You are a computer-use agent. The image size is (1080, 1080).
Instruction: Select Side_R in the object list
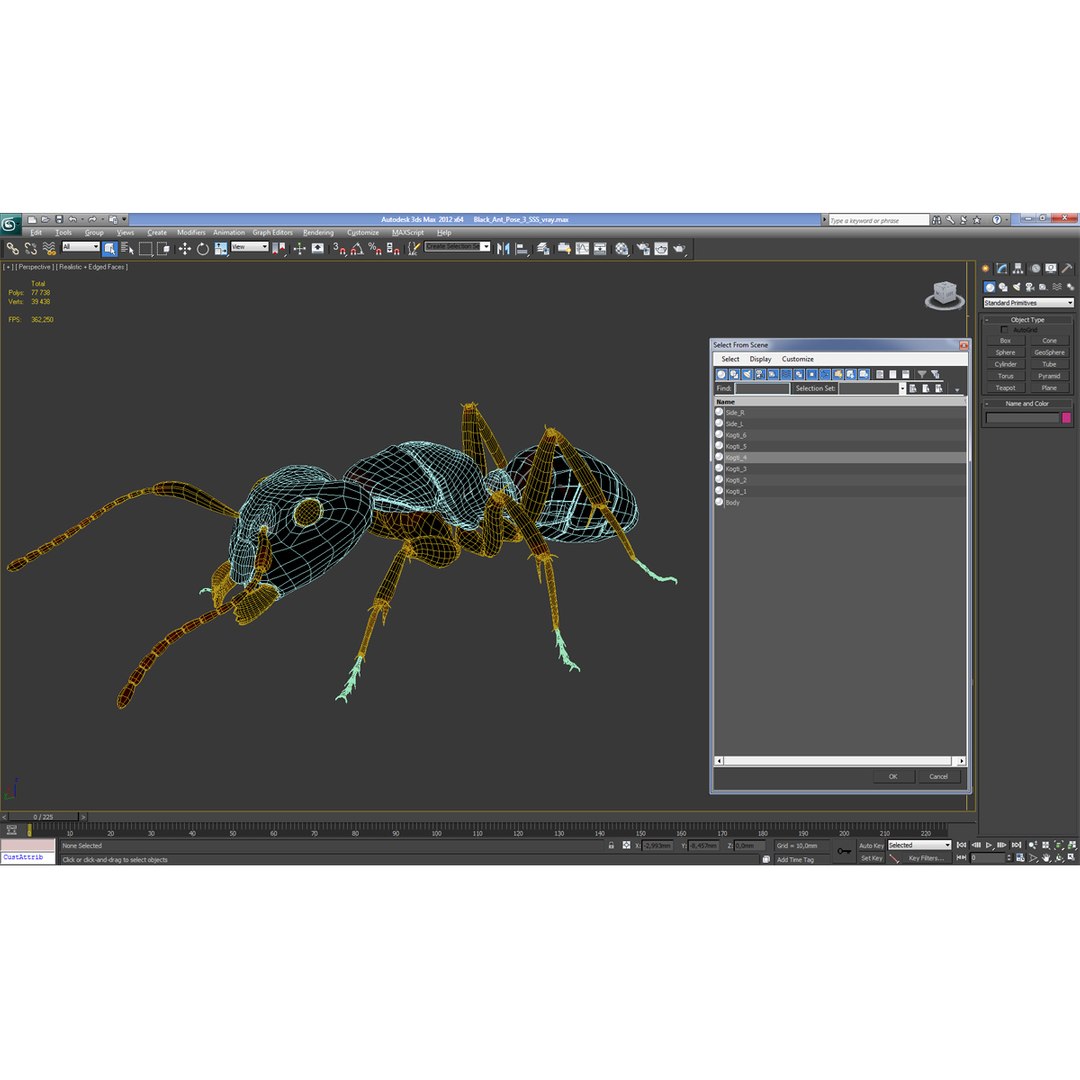(x=840, y=413)
